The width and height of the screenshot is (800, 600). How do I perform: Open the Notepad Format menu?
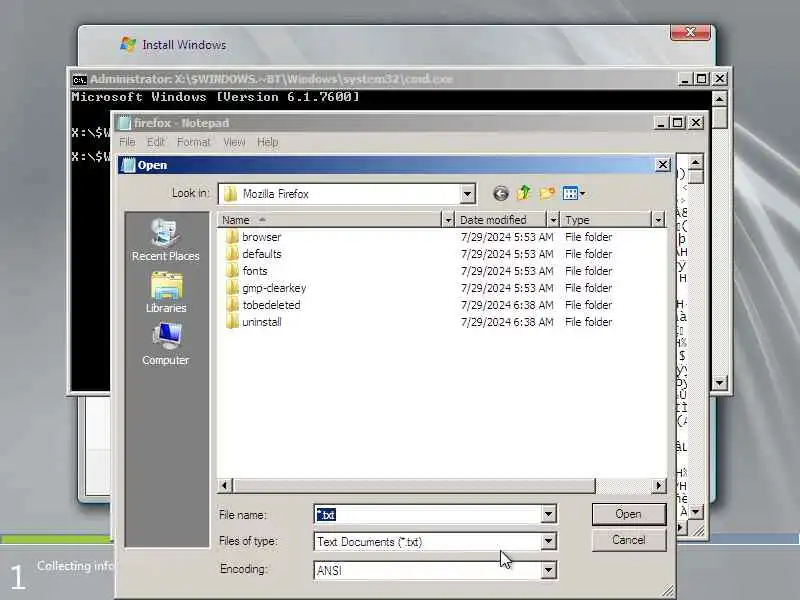pos(193,142)
